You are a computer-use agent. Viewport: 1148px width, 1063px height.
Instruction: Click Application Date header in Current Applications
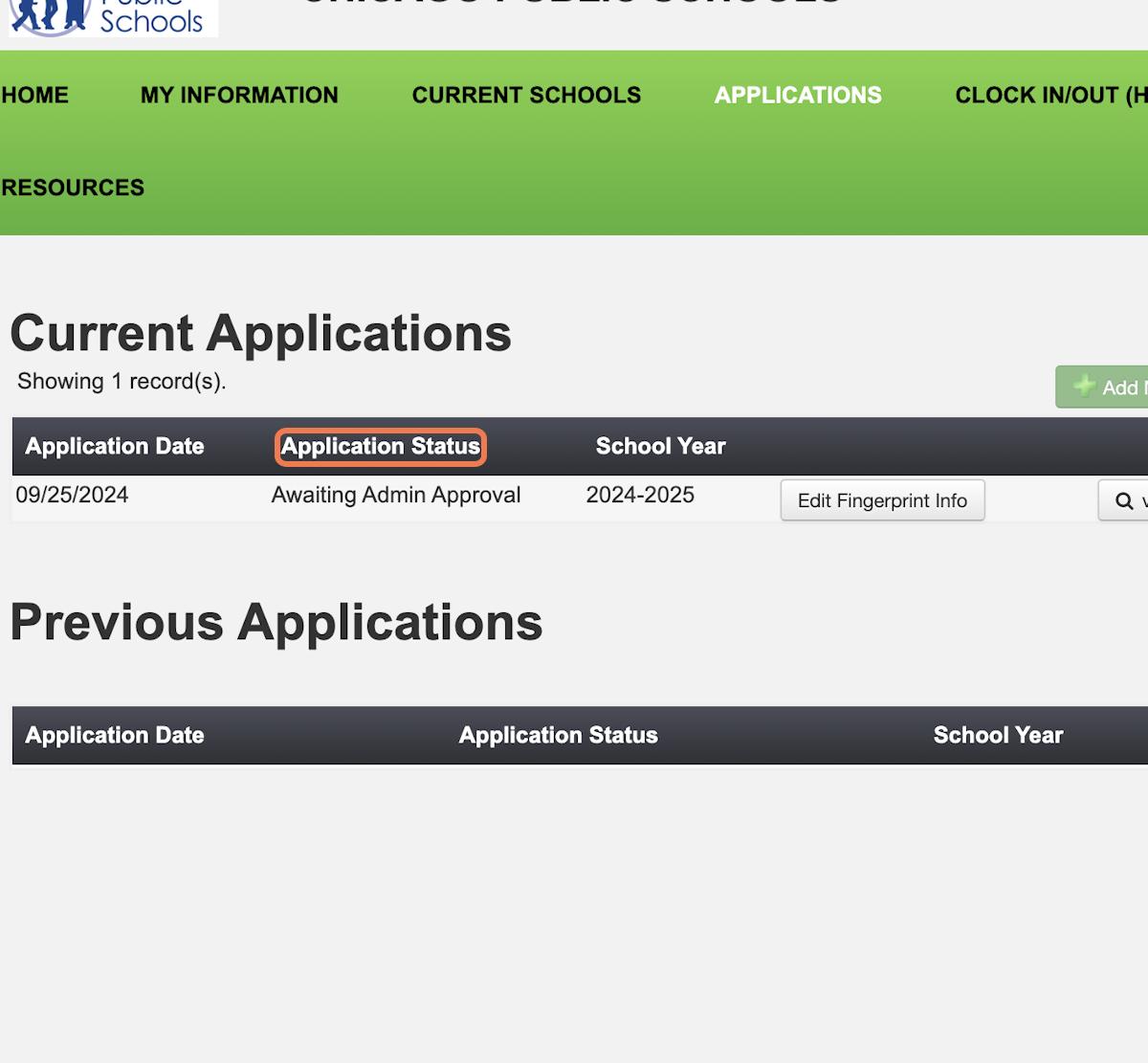click(115, 447)
